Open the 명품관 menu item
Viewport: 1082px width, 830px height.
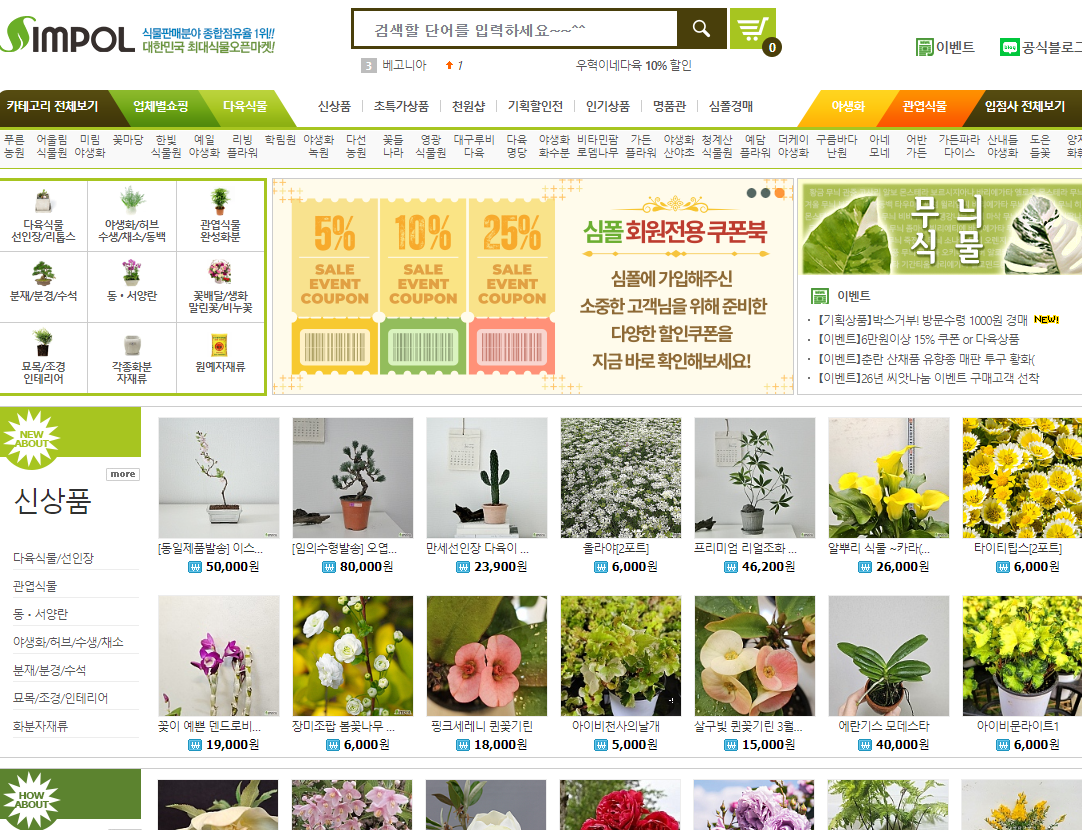pyautogui.click(x=669, y=106)
